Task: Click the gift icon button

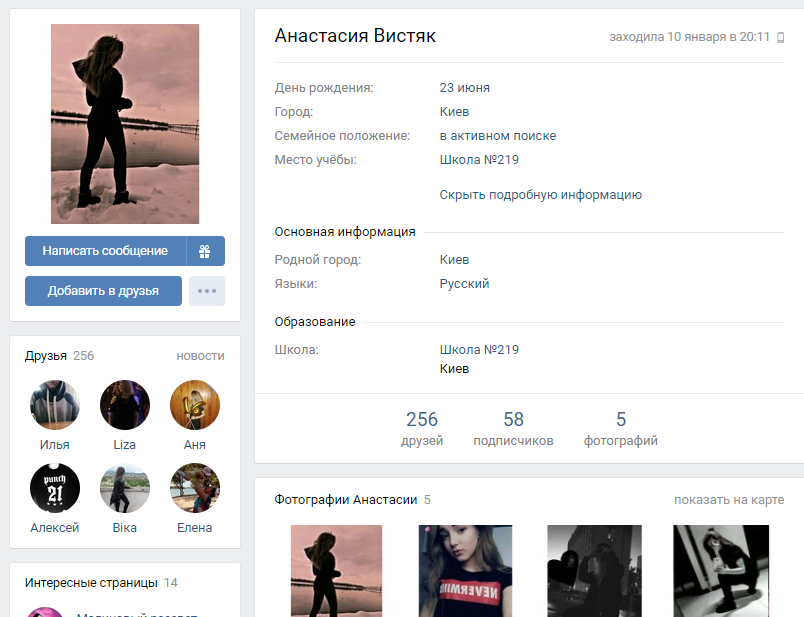Action: 205,251
